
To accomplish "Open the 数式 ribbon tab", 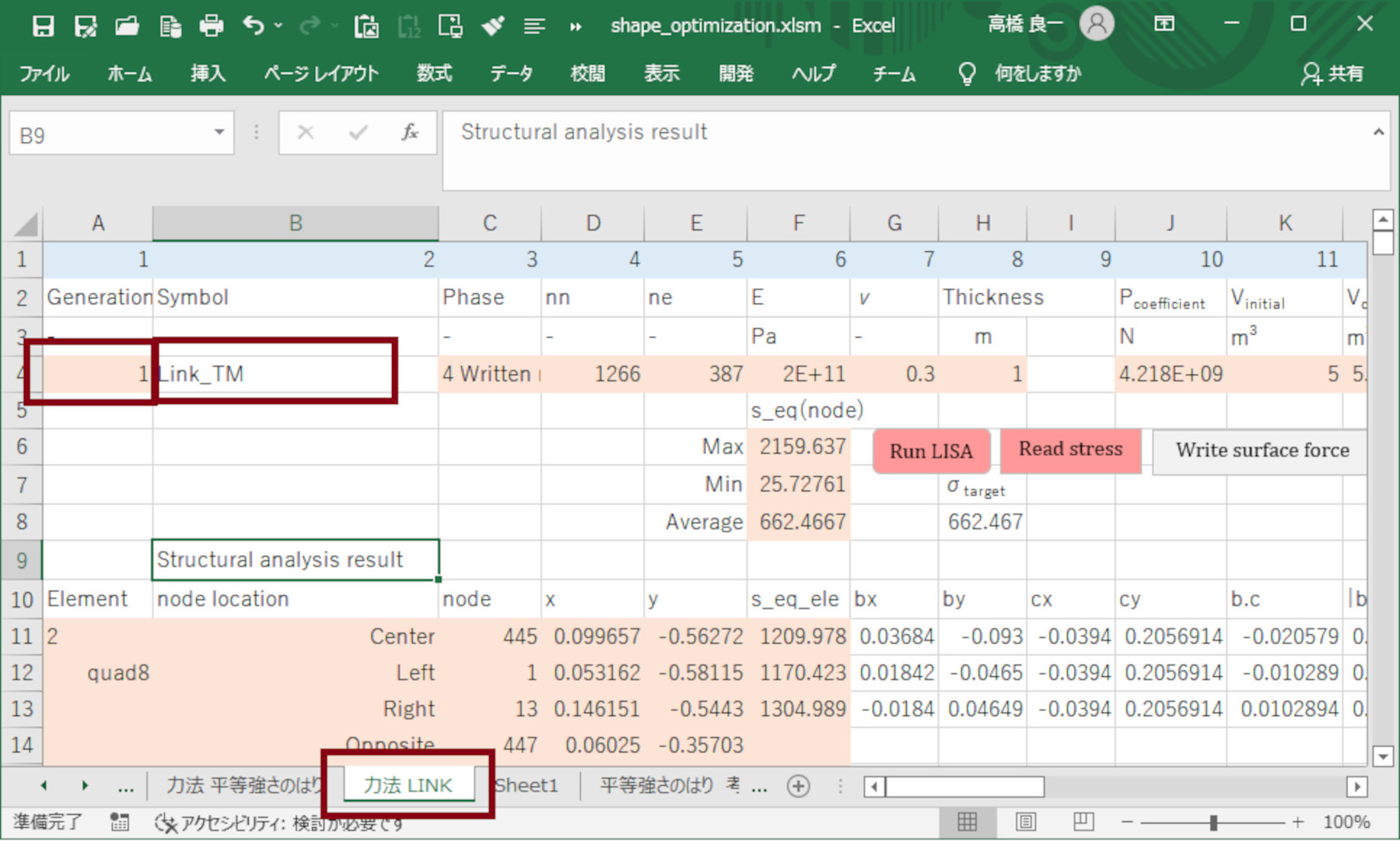I will coord(434,74).
